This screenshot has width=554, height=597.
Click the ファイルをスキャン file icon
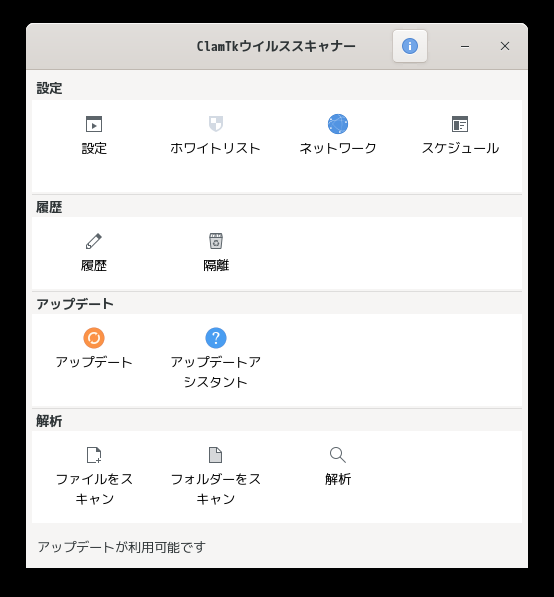point(94,455)
